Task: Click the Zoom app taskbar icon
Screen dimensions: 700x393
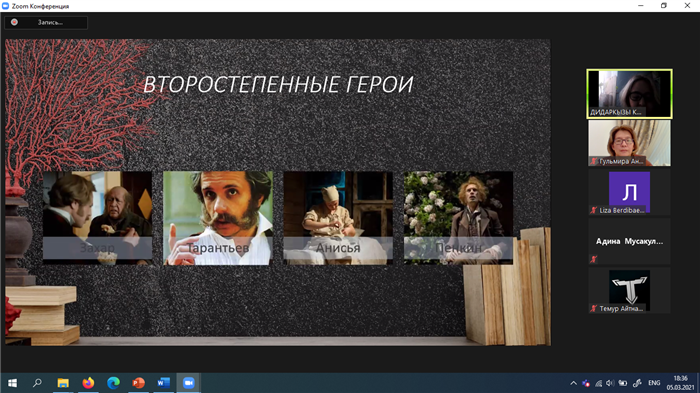Action: [x=188, y=383]
